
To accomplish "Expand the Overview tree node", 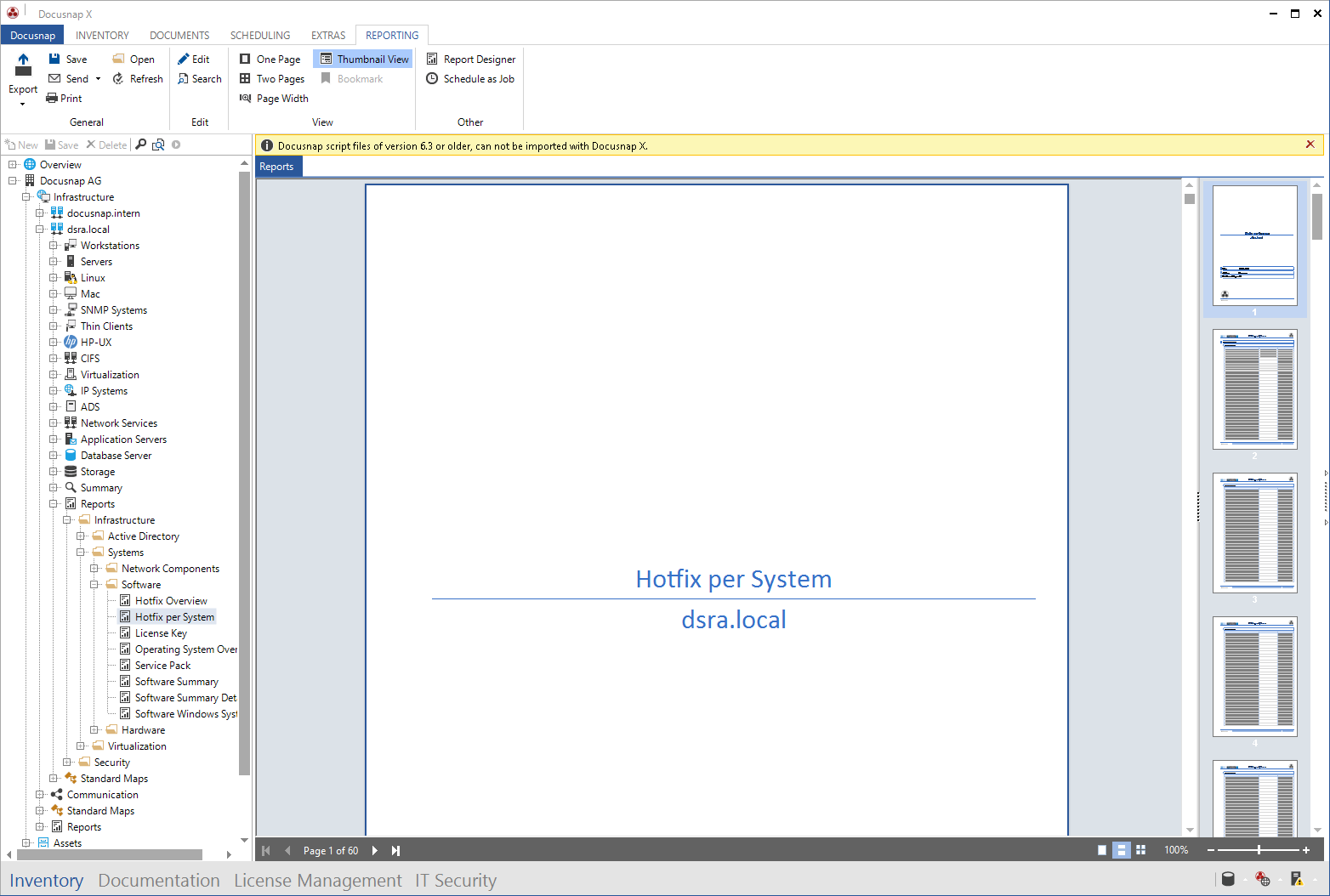I will 13,165.
